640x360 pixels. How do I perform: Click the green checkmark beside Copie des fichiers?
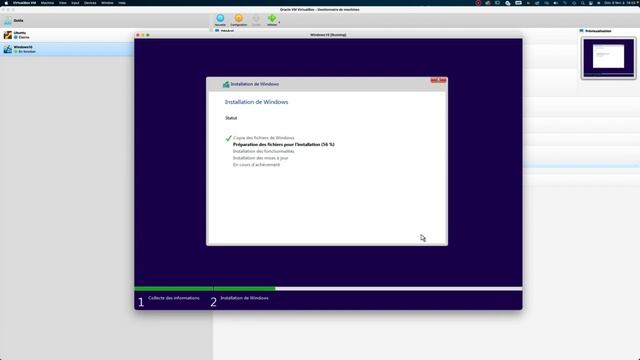[229, 138]
